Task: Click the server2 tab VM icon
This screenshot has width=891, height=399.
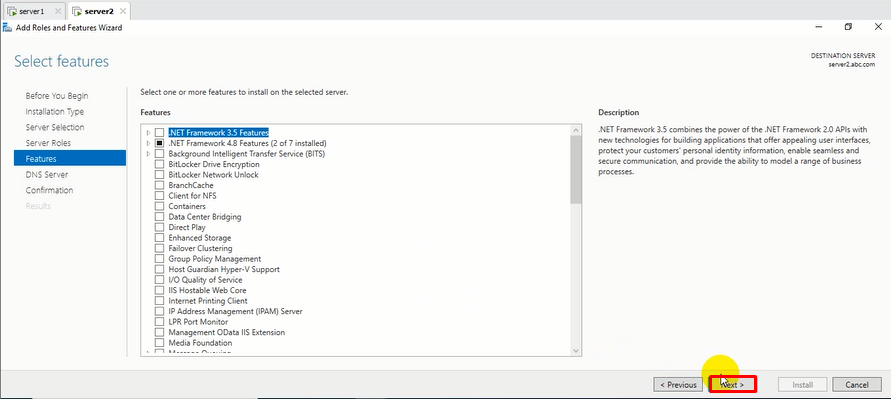Action: pos(77,11)
